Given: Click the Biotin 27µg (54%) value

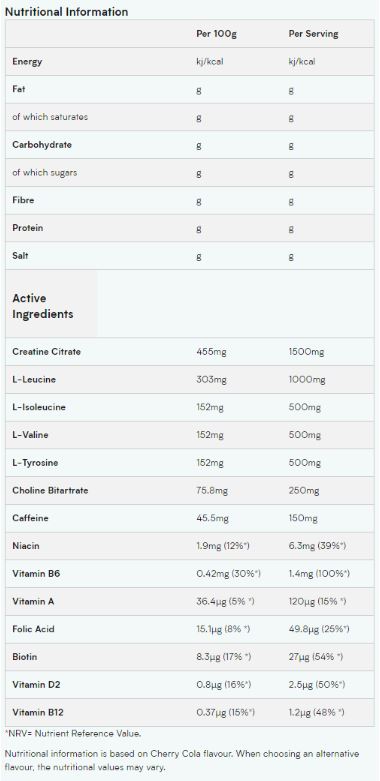Looking at the screenshot, I should pos(316,657).
